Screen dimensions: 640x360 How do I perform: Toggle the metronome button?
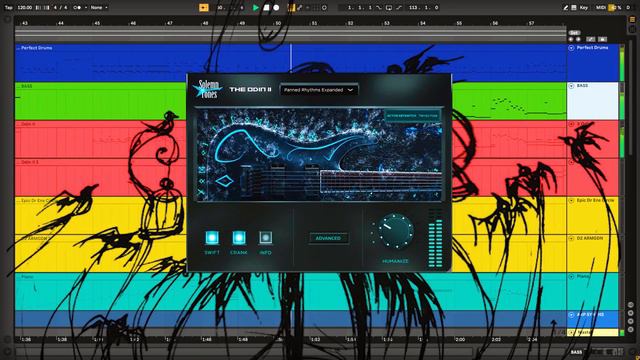point(77,7)
